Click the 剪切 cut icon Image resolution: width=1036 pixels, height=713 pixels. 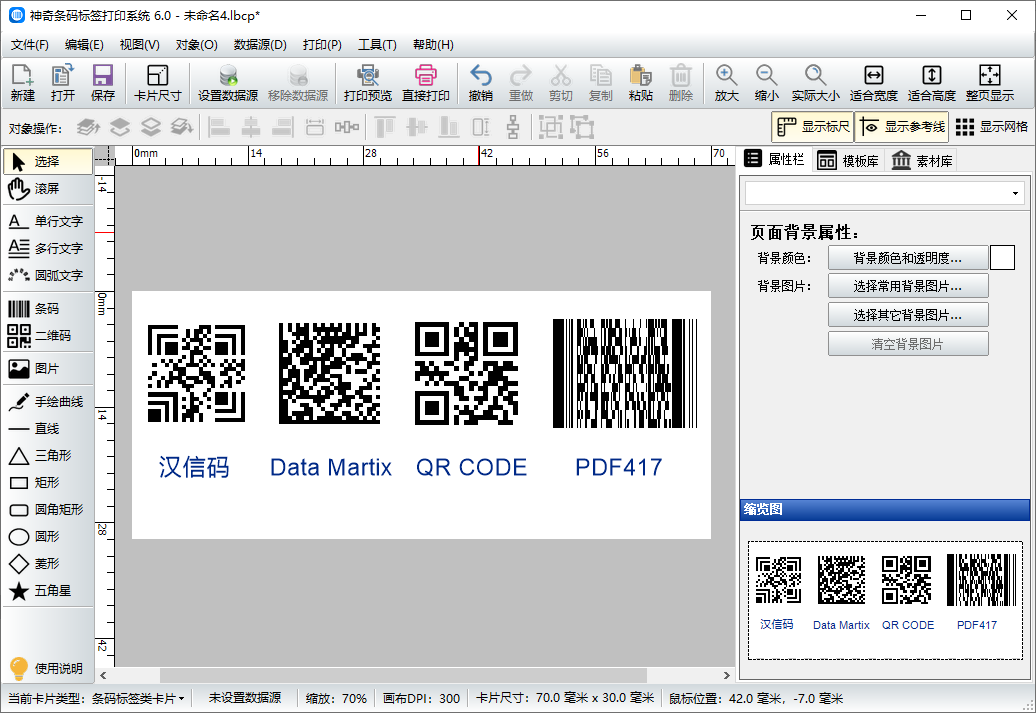(x=560, y=83)
